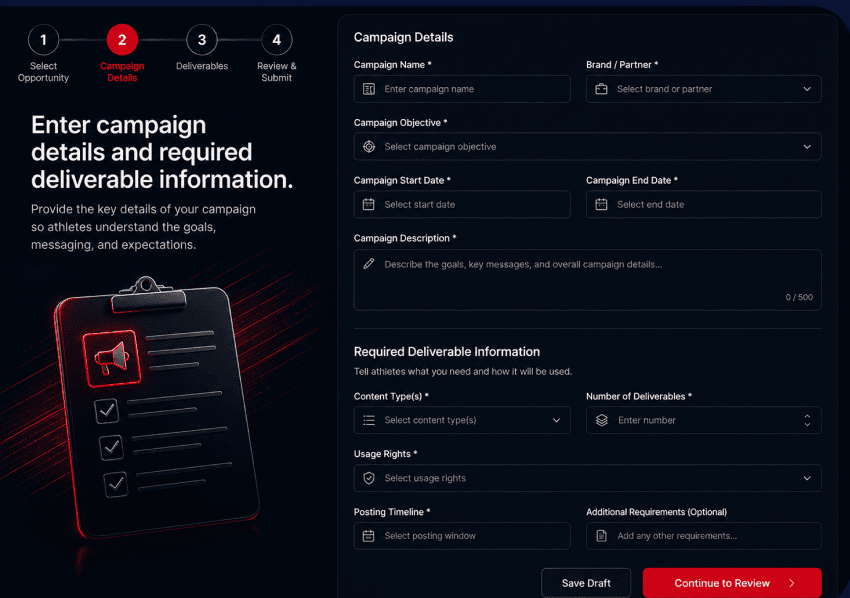Screen dimensions: 850x598
Task: Click the '0 / 500' character counter
Action: pyautogui.click(x=799, y=297)
